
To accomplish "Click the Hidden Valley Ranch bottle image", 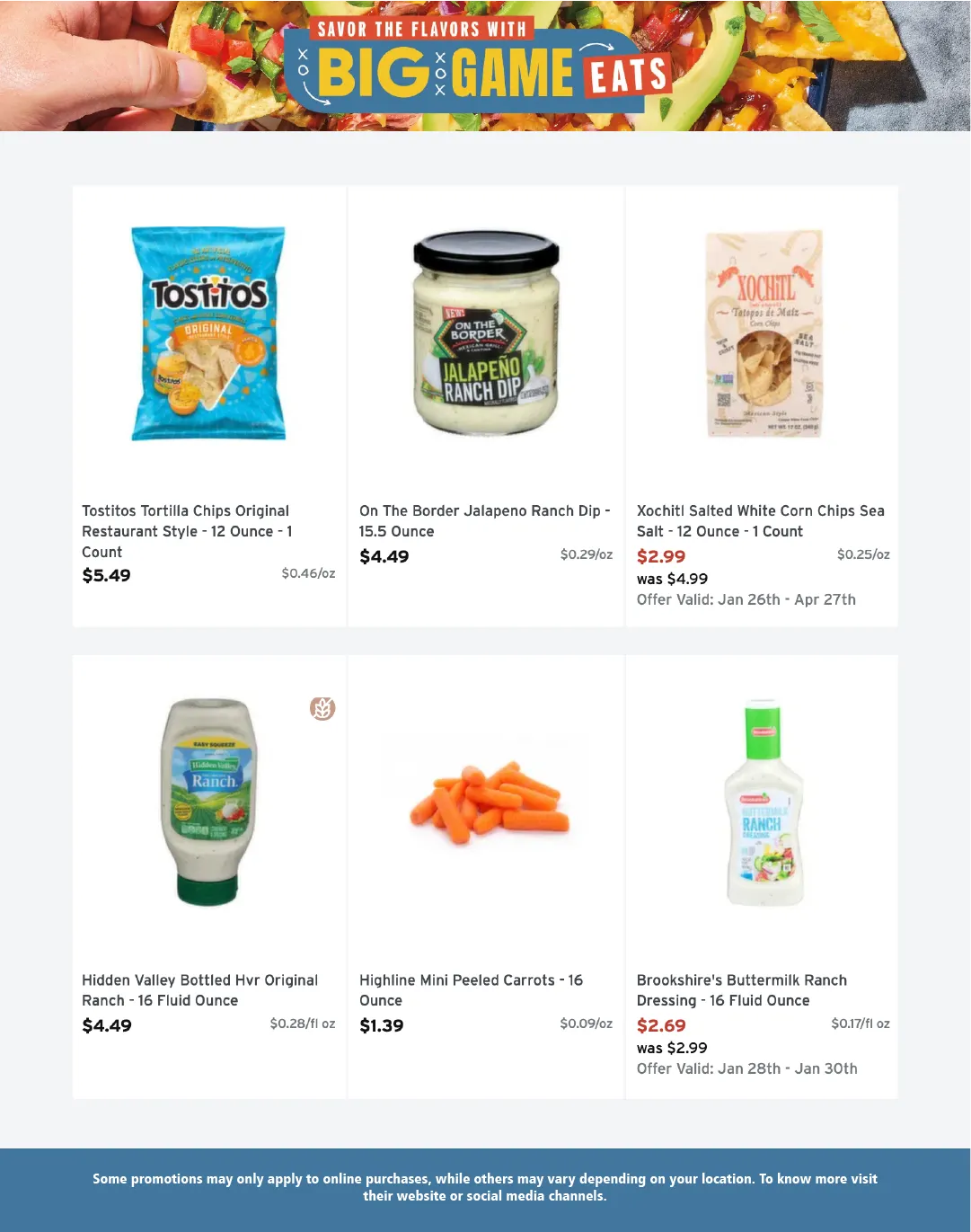I will click(208, 802).
